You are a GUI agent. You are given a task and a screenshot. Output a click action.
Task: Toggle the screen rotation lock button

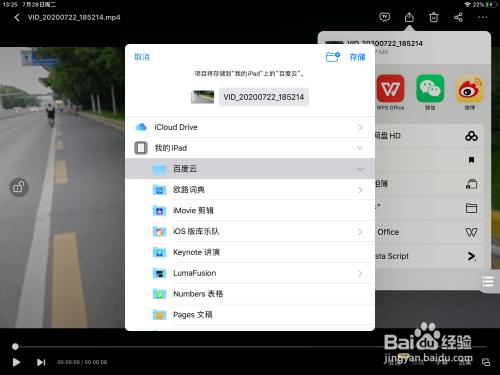point(19,187)
